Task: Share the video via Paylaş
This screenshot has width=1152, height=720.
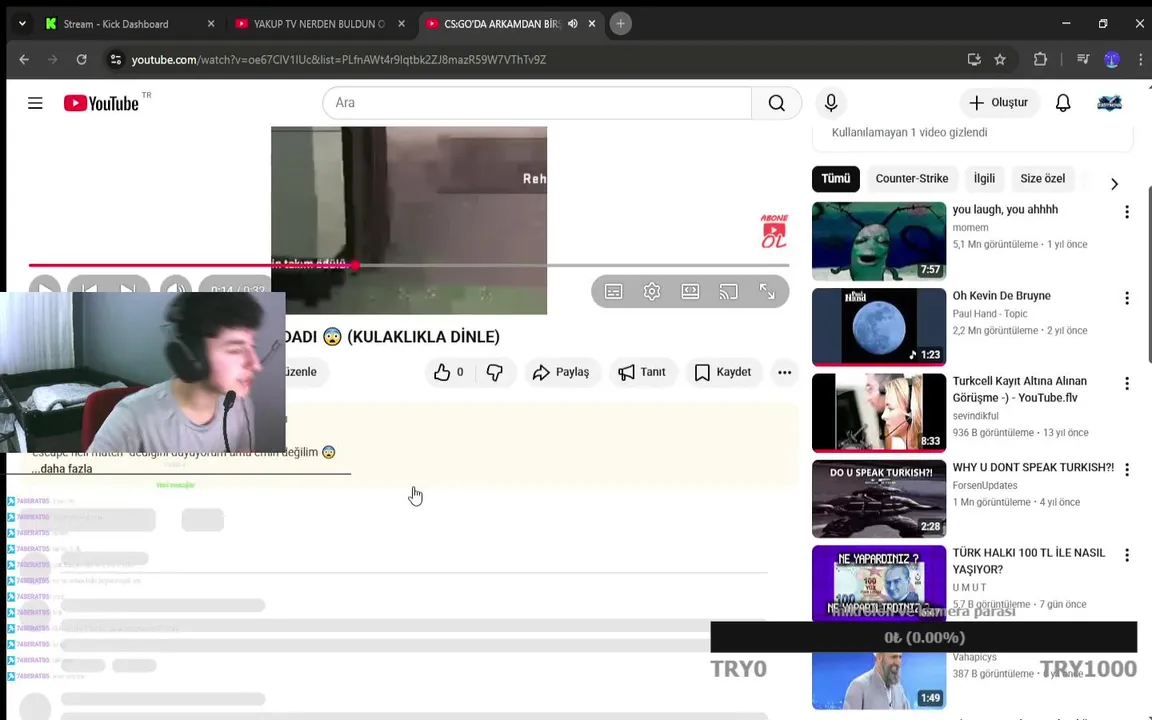Action: [x=562, y=372]
